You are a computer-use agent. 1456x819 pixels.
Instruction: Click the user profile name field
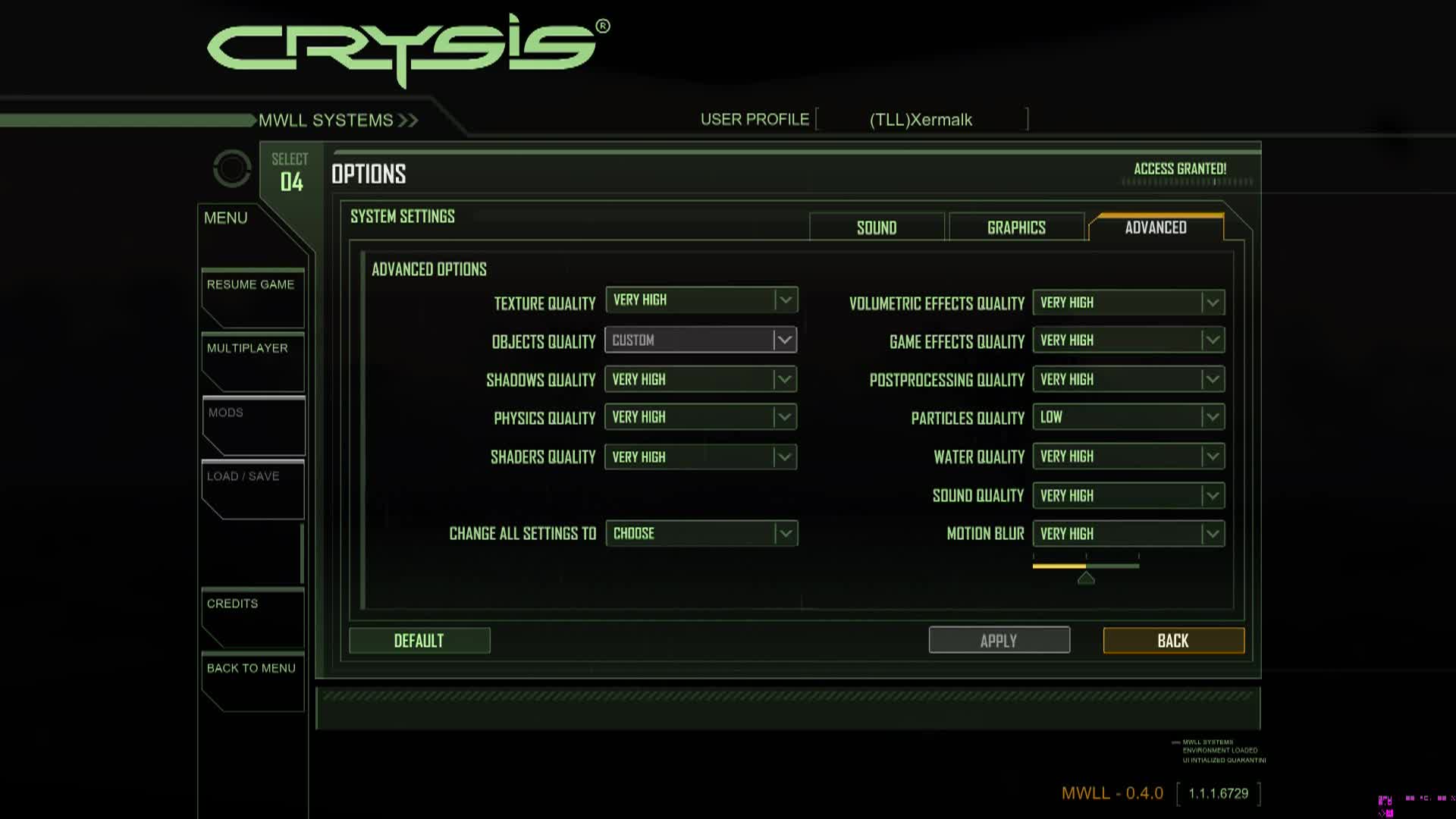coord(921,120)
